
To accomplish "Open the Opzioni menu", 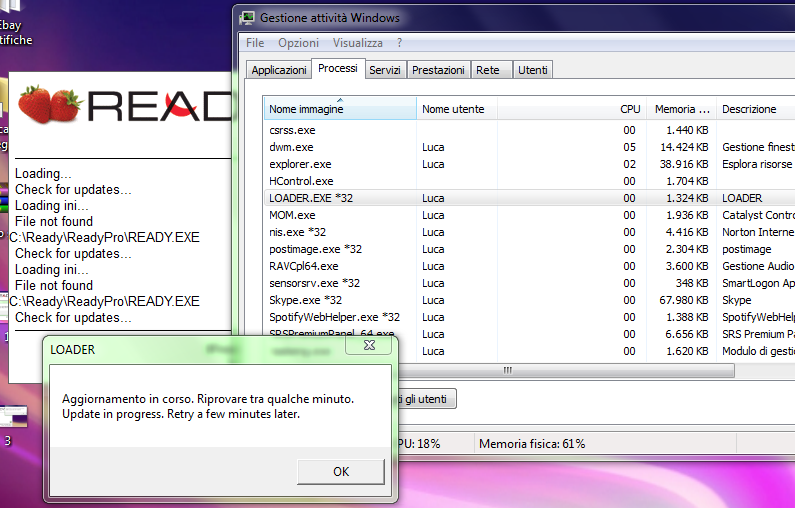I will point(298,43).
